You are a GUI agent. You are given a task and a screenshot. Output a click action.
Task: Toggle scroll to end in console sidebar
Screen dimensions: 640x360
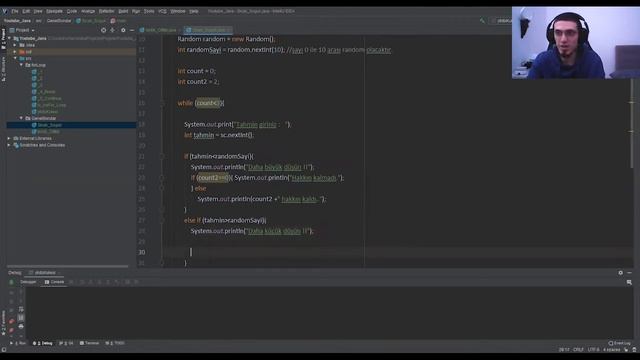[x=21, y=318]
